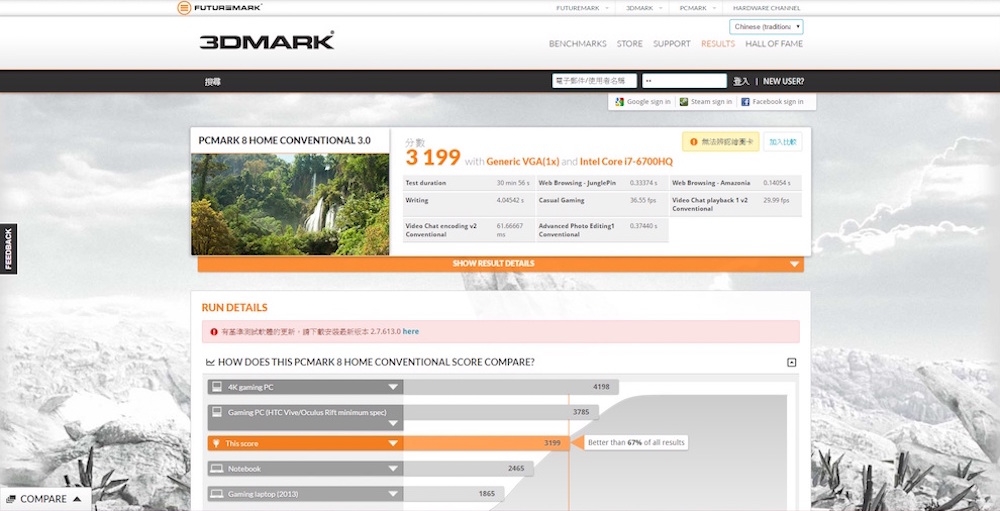Click the Gaming PC 3785 score bar
Screen dimensions: 1000x511
point(501,412)
